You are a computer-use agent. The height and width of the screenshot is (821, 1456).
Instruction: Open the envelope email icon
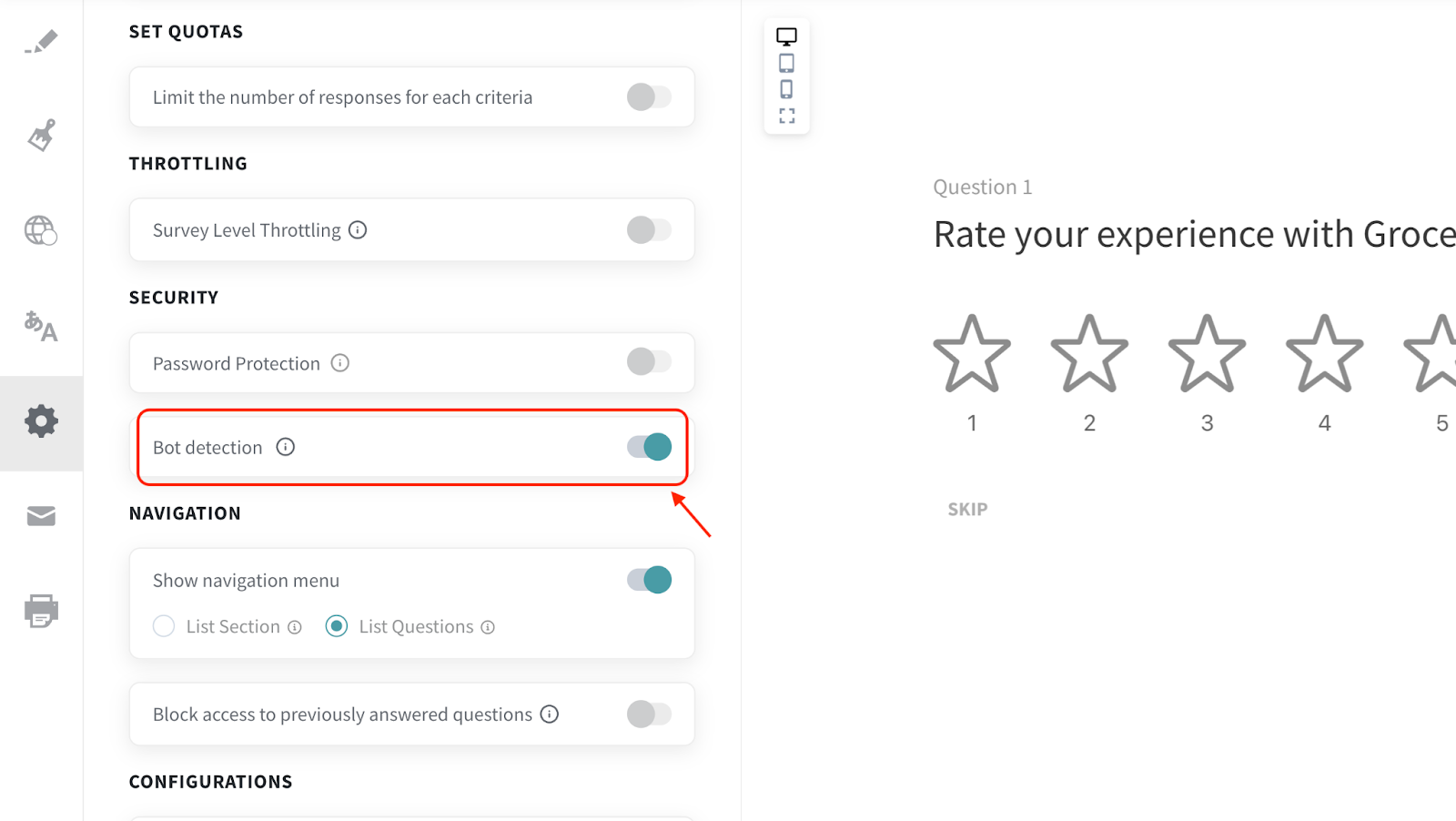41,517
